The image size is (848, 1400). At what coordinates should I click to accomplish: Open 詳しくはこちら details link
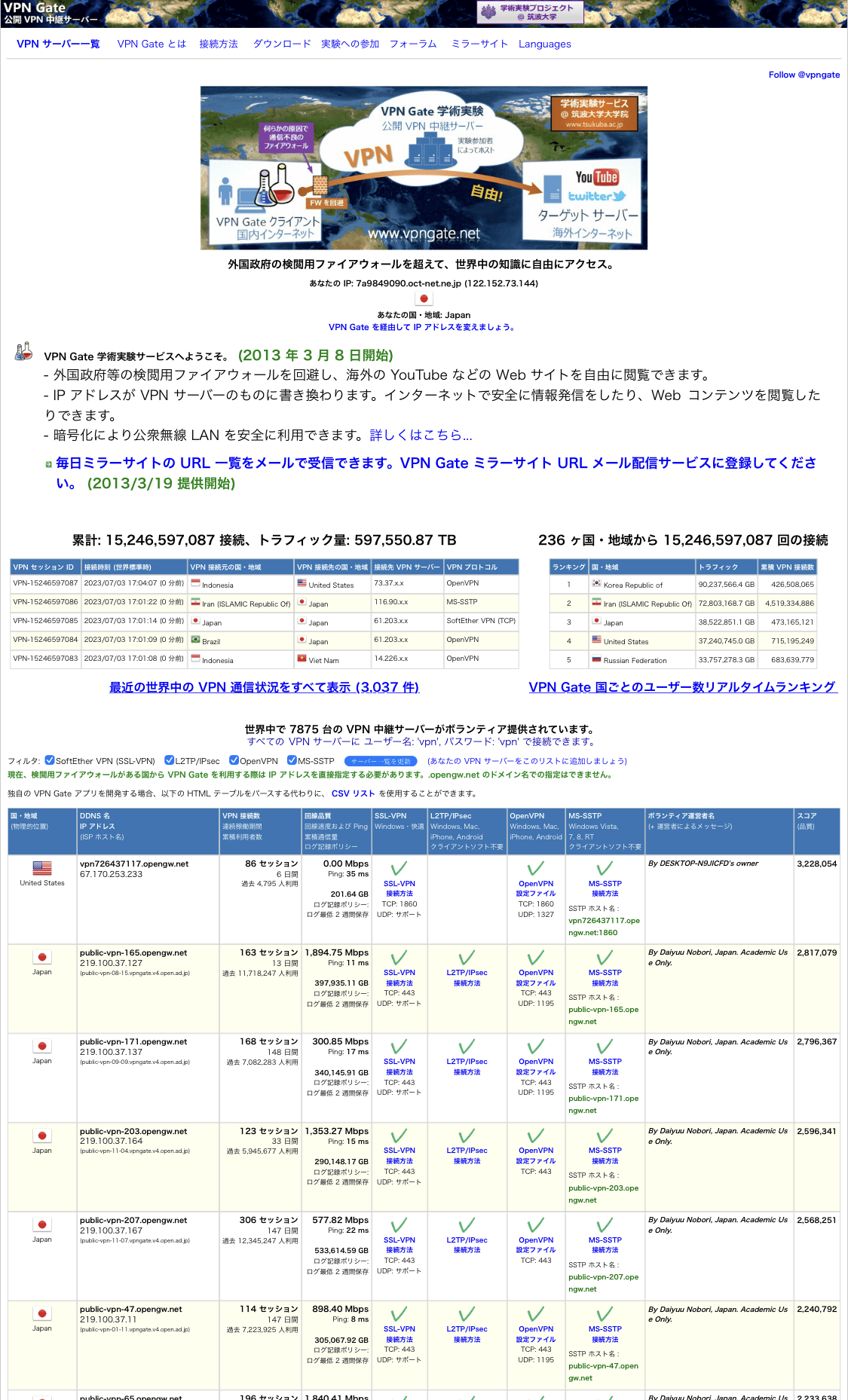tap(421, 435)
